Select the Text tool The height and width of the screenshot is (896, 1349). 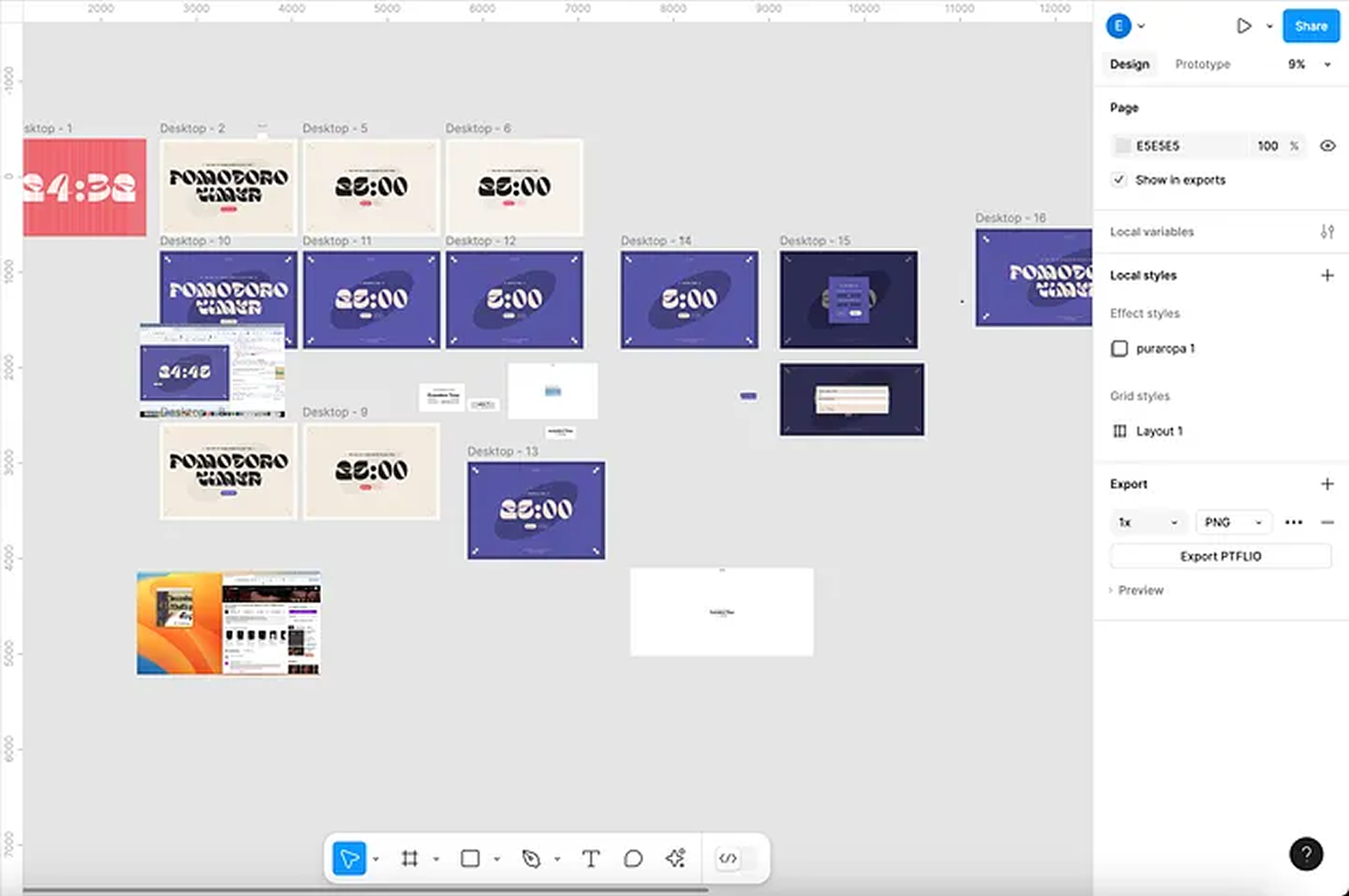[592, 858]
